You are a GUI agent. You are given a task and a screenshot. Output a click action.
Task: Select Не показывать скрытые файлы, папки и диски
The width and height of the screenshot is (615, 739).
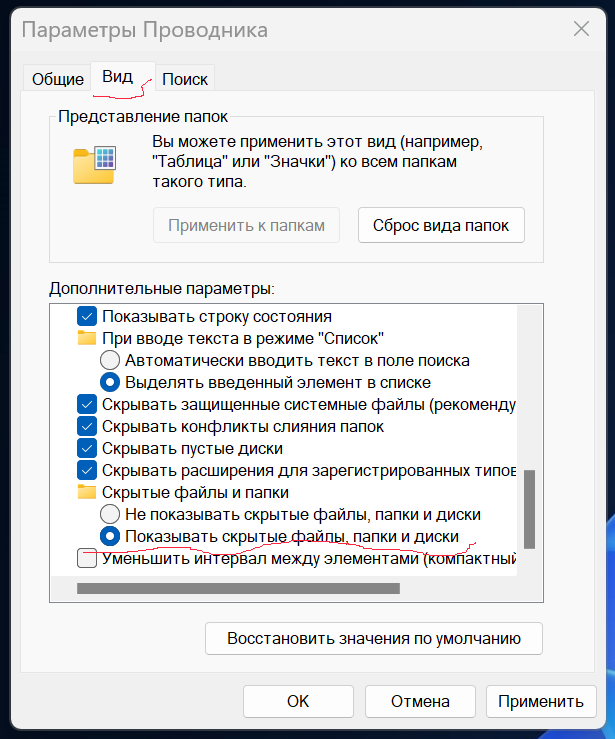pyautogui.click(x=110, y=514)
